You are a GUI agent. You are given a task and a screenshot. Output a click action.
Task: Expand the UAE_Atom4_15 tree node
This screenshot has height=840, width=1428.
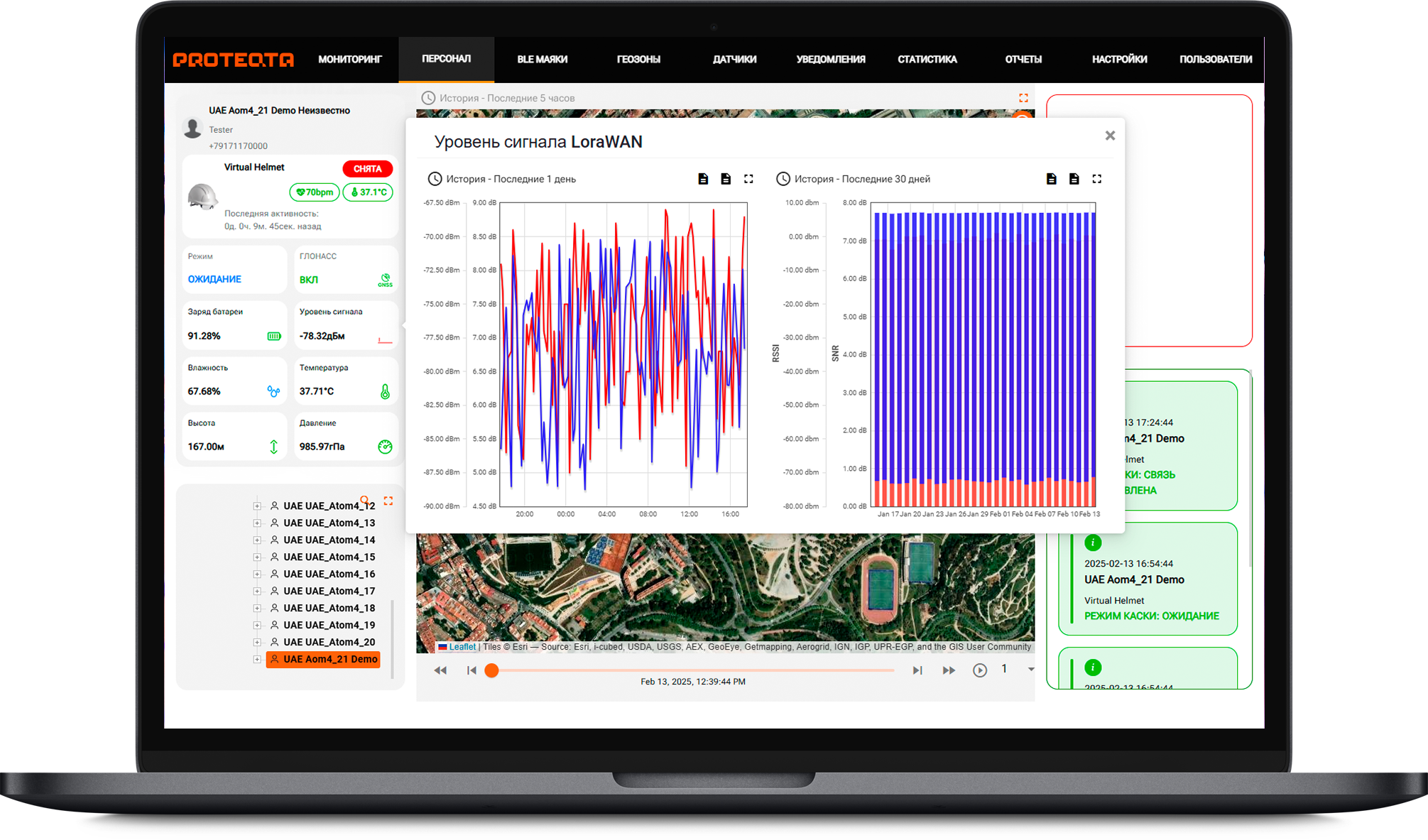point(257,557)
